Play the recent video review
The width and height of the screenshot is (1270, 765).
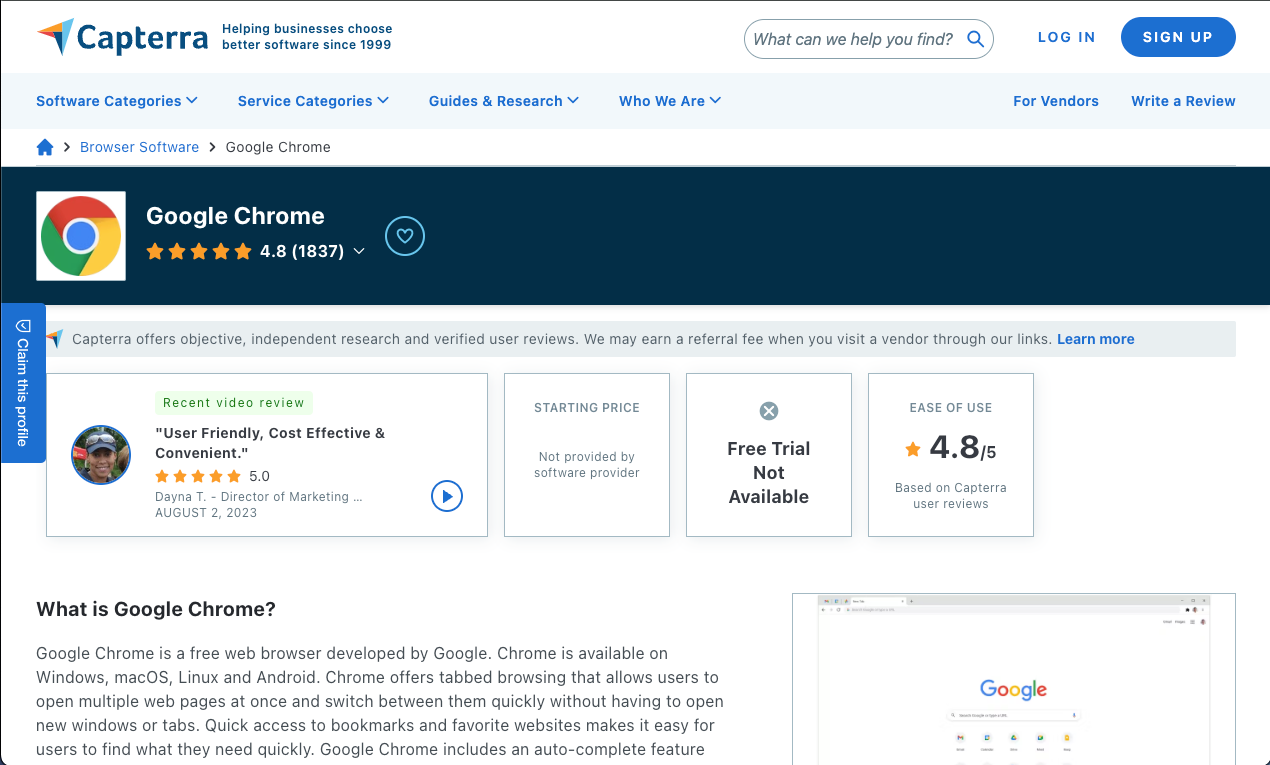pyautogui.click(x=447, y=496)
